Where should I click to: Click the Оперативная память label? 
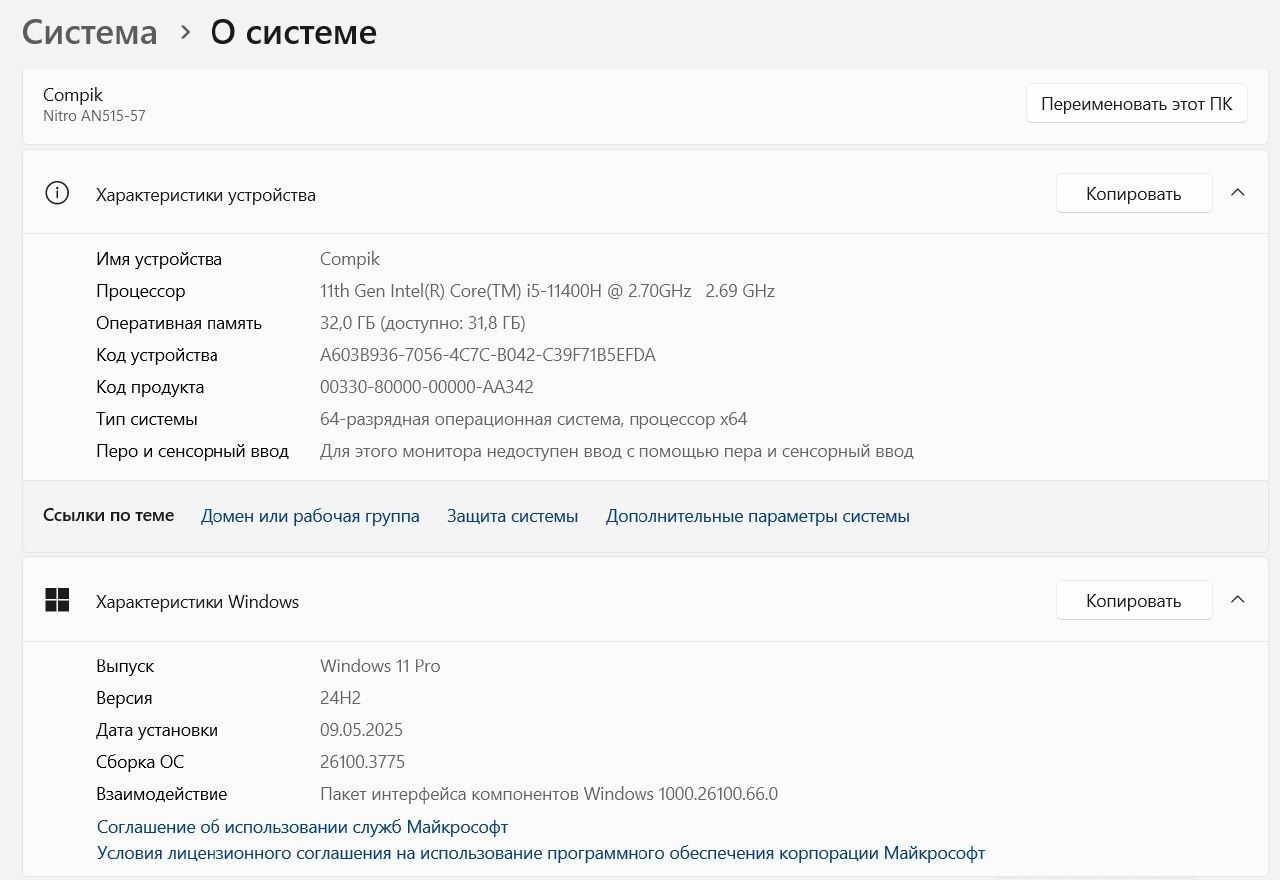(x=179, y=323)
